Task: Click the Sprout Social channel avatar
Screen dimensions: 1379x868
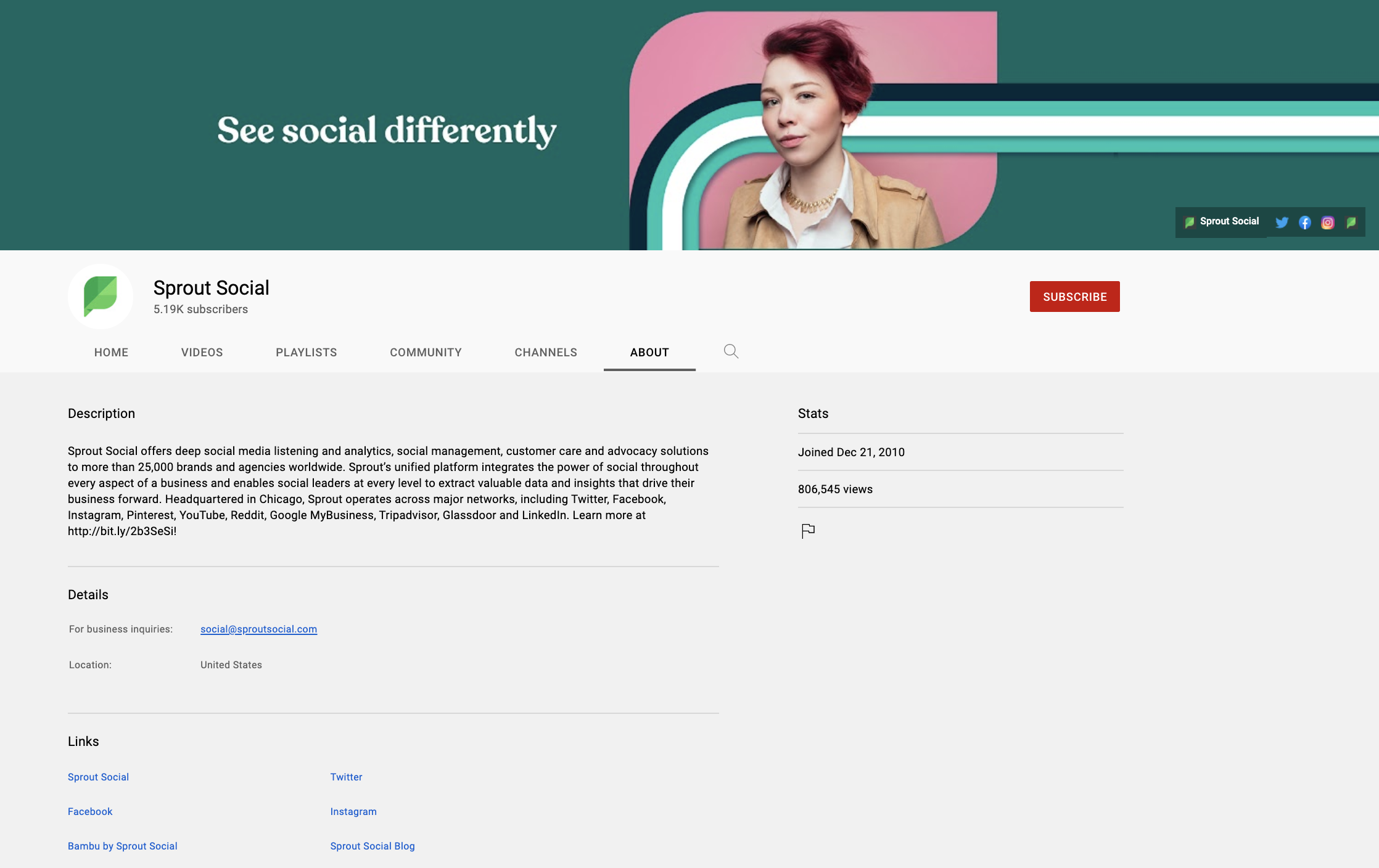Action: click(x=101, y=297)
